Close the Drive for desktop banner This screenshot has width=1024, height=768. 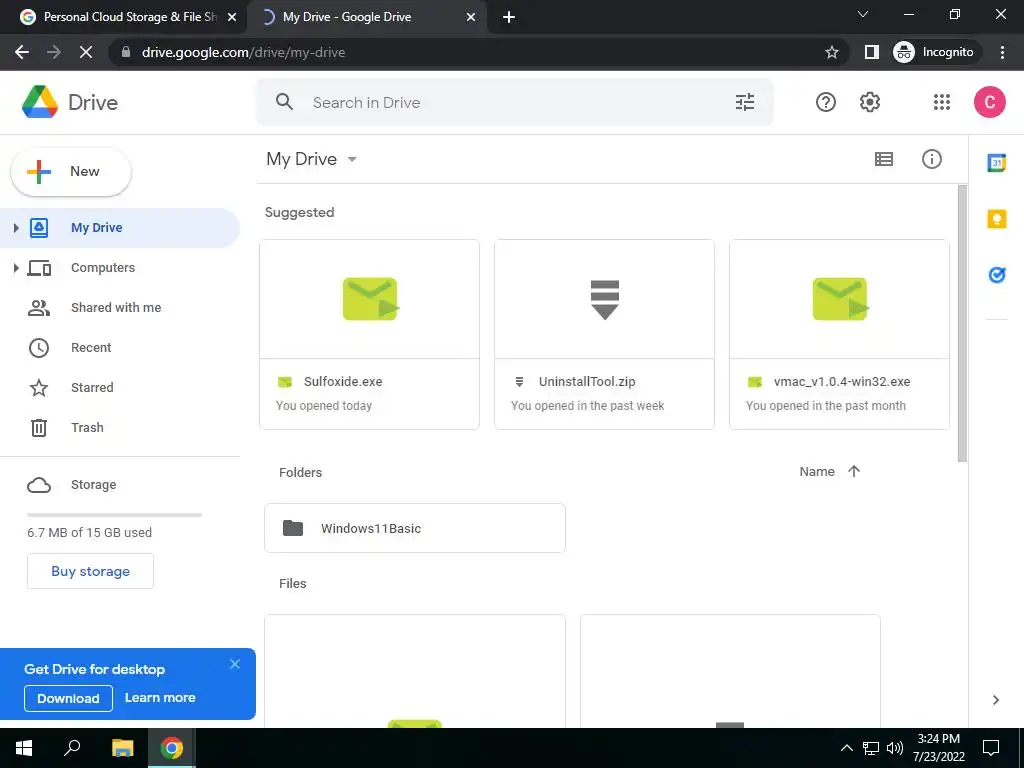234,664
